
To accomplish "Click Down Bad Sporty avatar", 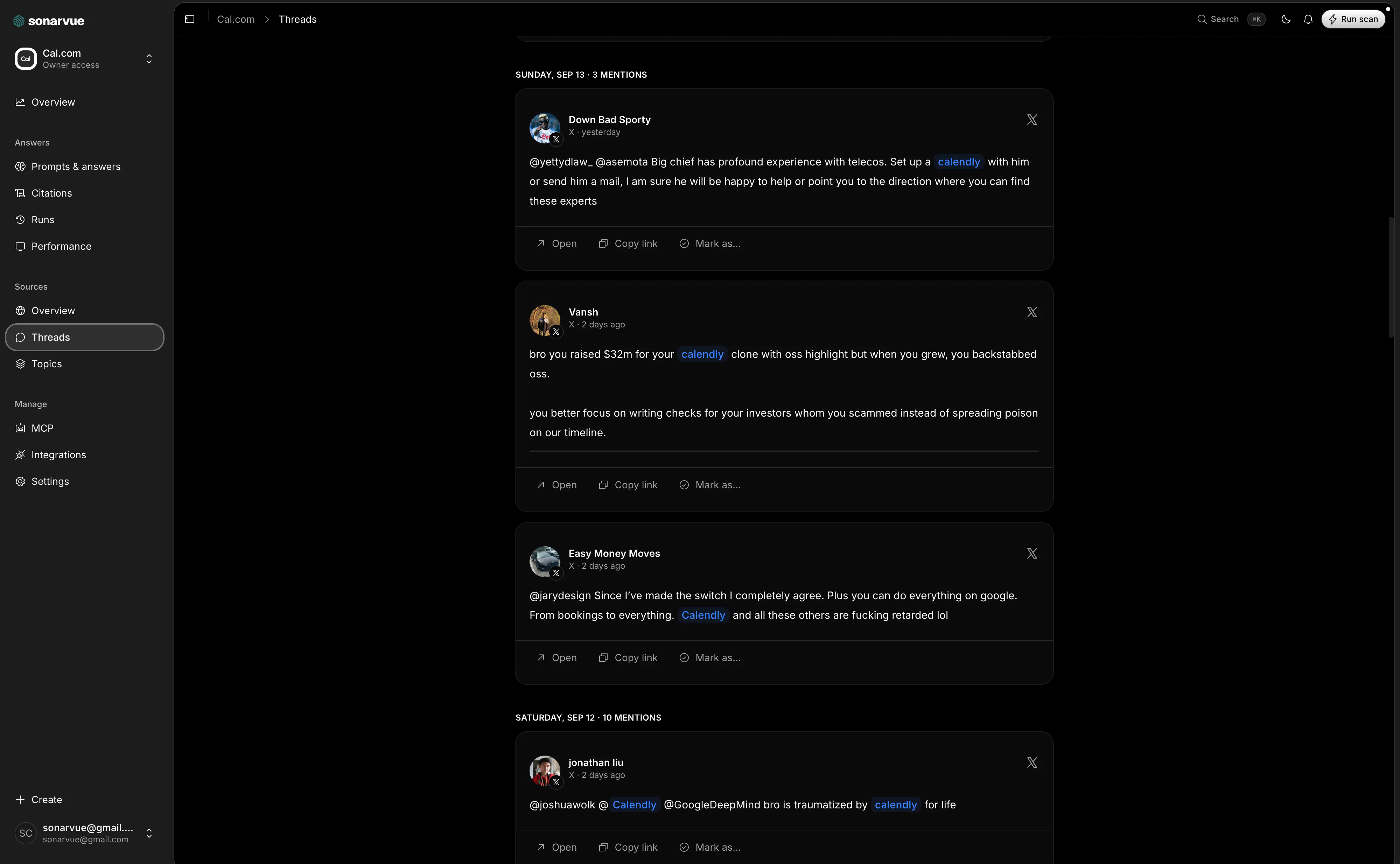I will 545,128.
